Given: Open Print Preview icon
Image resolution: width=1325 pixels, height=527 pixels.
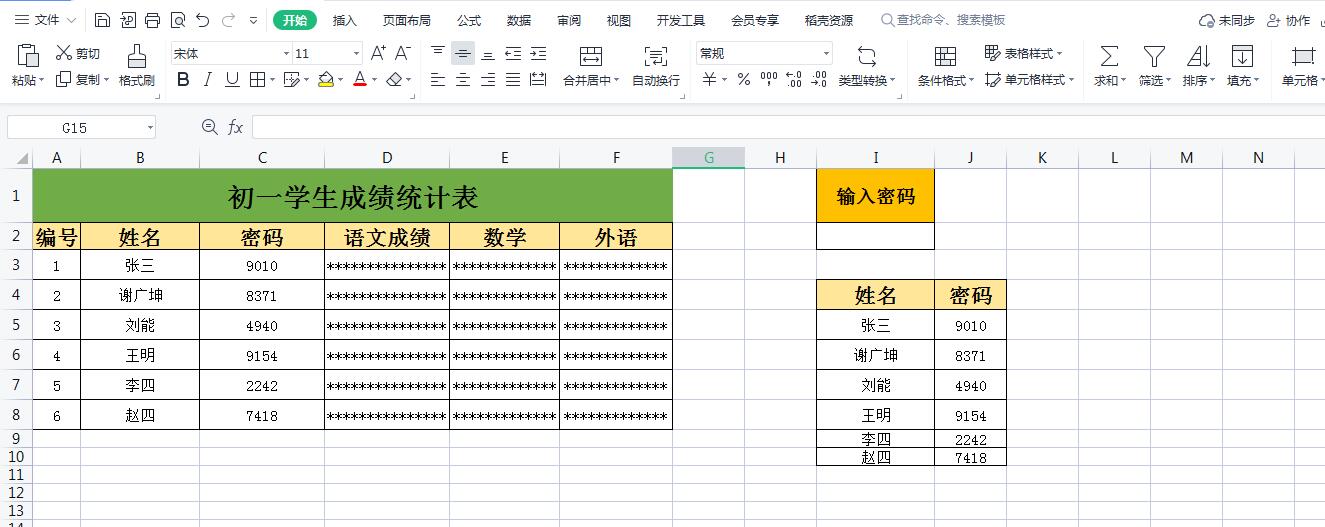Looking at the screenshot, I should click(x=177, y=20).
